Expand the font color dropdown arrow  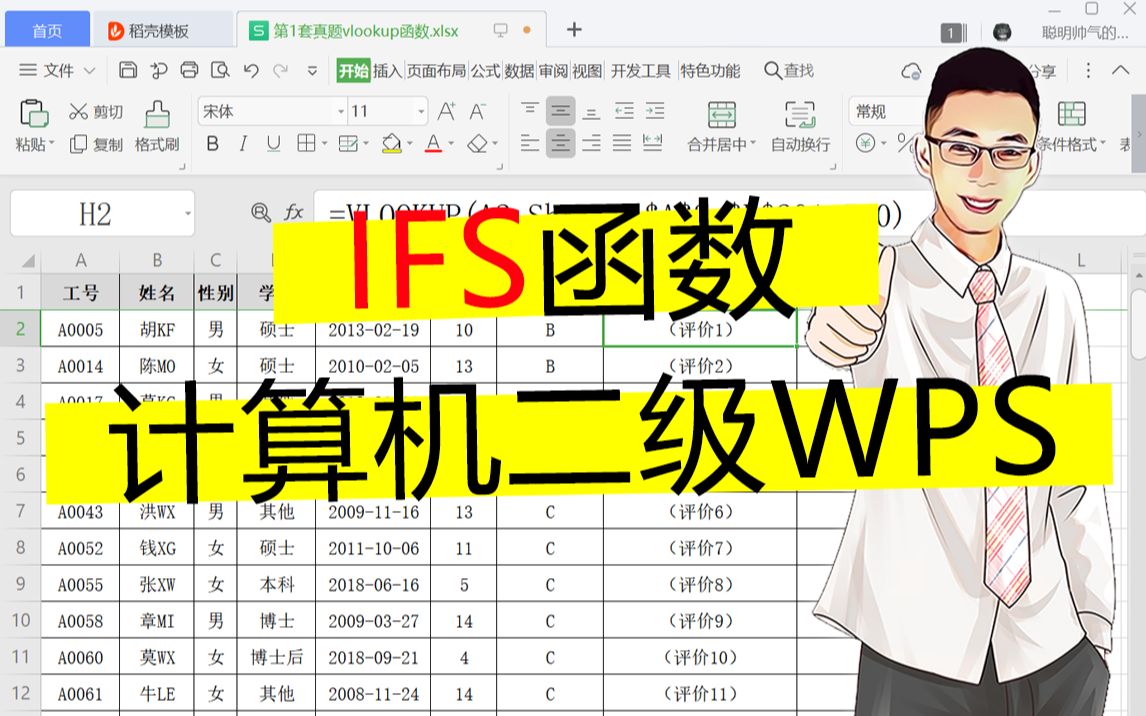pos(451,144)
